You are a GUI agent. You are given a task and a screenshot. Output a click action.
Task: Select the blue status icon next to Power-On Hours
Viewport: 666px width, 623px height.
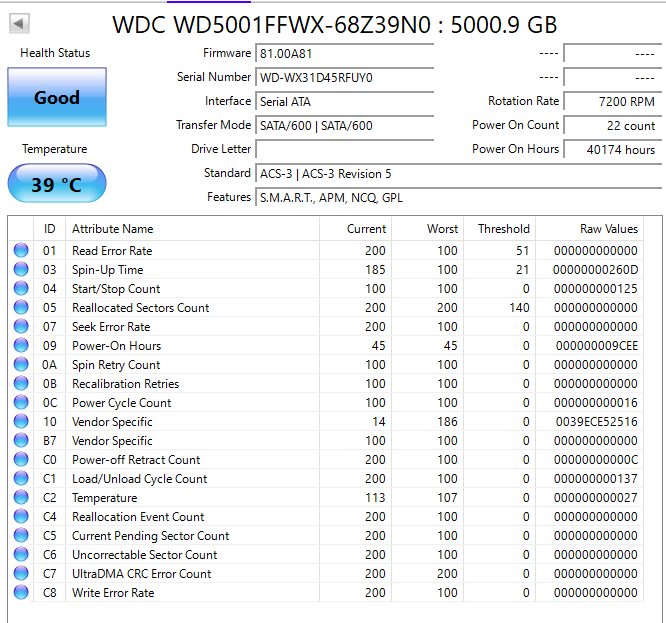tap(21, 346)
